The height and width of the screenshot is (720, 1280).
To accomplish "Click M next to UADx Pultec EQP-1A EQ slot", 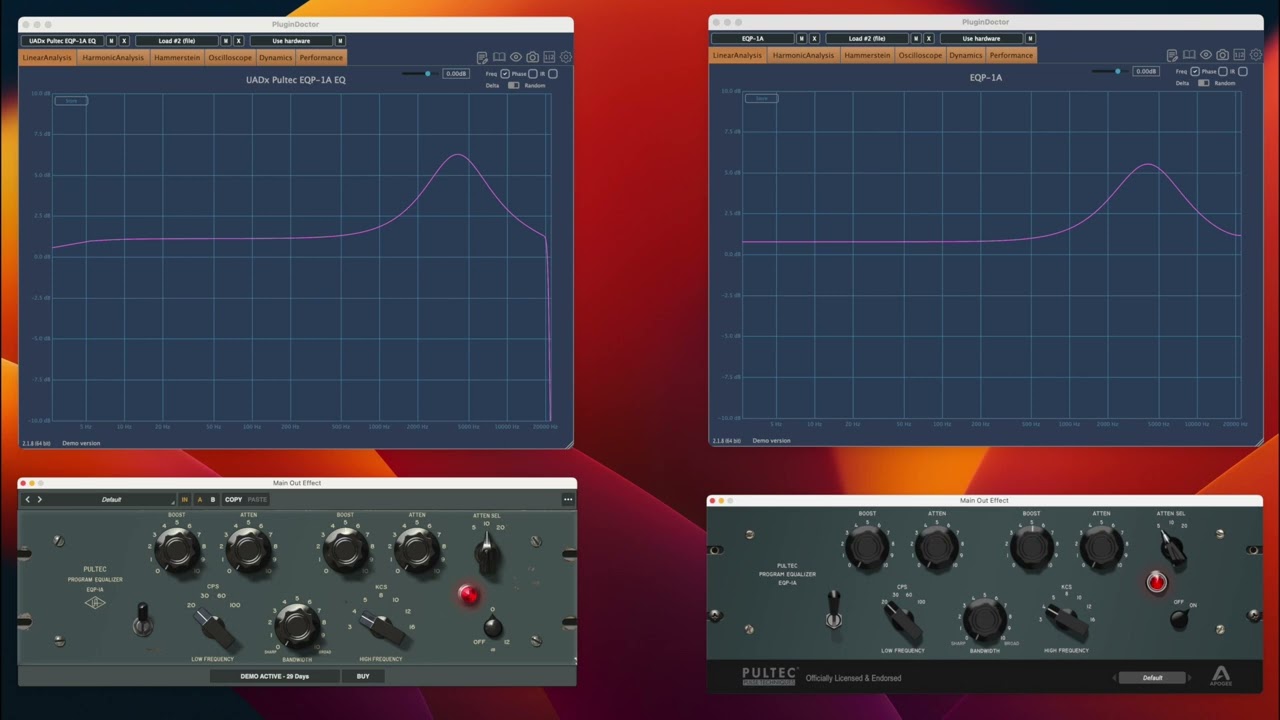I will point(111,41).
